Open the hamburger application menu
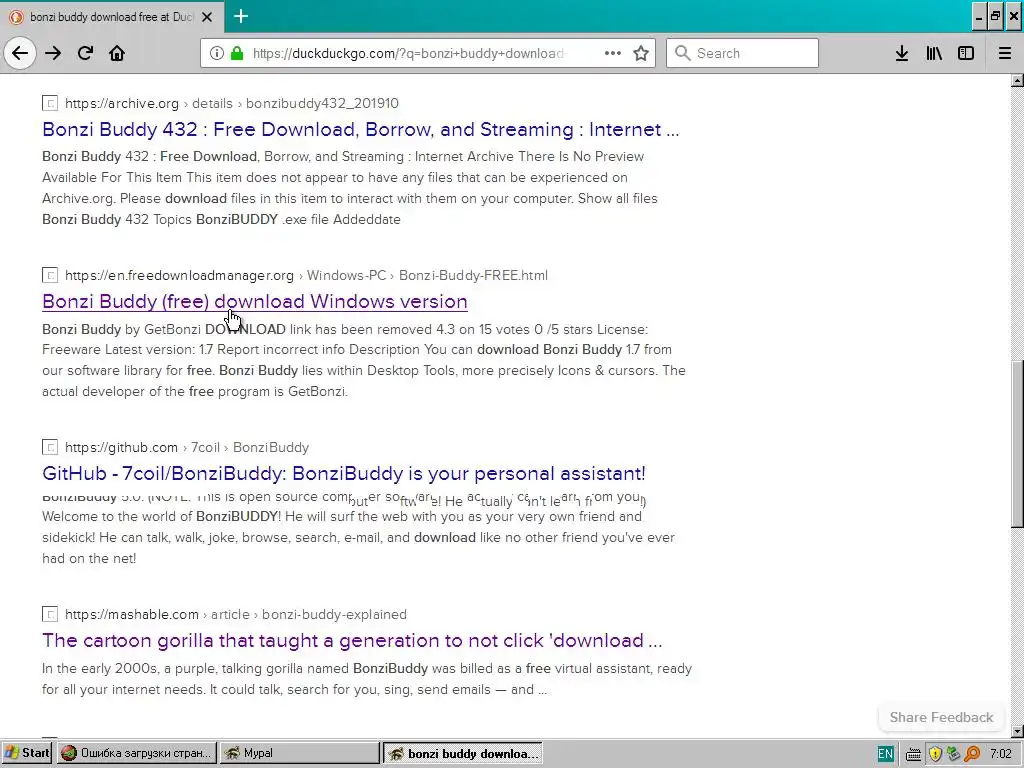The height and width of the screenshot is (768, 1024). pyautogui.click(x=1004, y=53)
